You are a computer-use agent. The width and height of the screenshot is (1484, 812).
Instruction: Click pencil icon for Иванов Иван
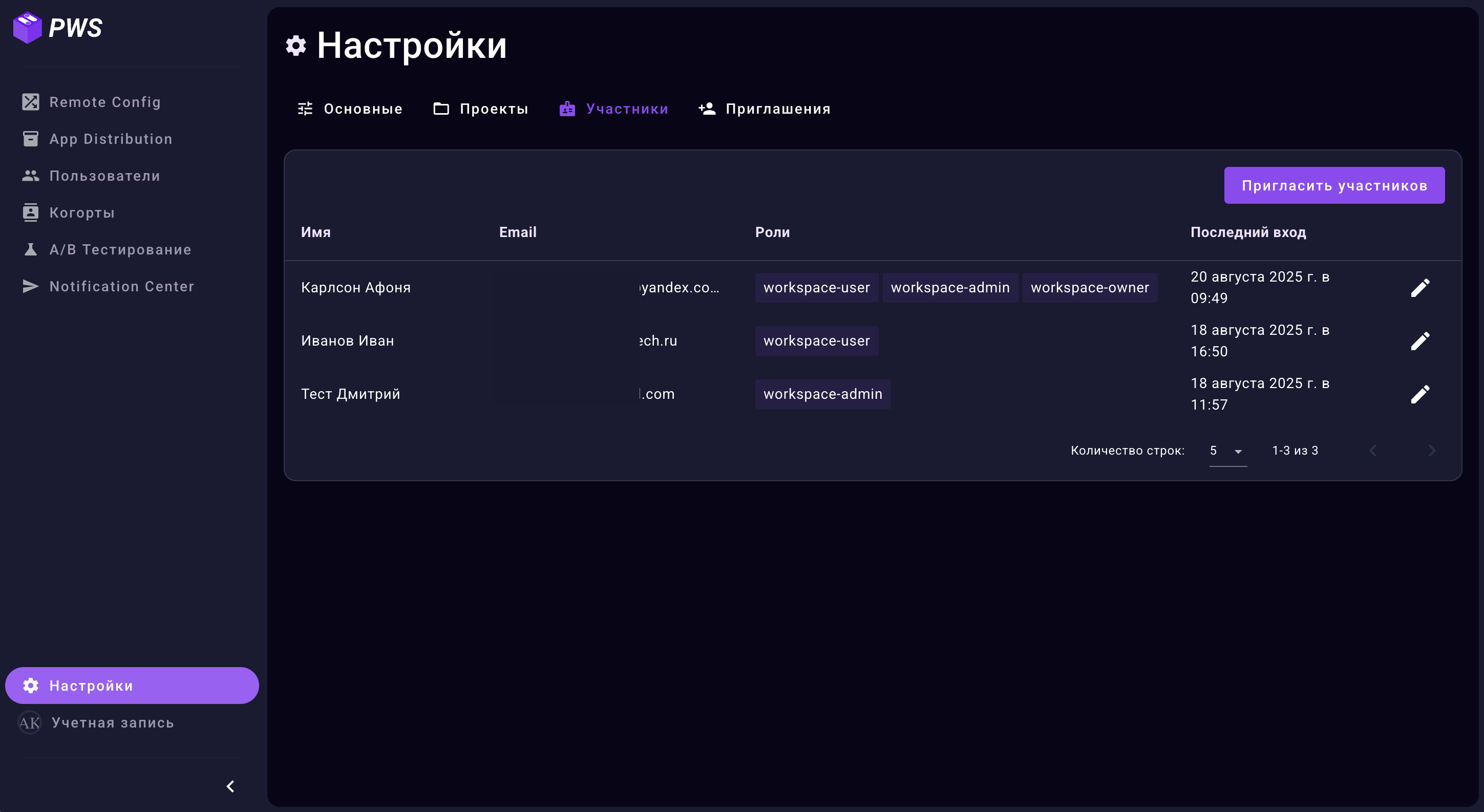[1419, 341]
